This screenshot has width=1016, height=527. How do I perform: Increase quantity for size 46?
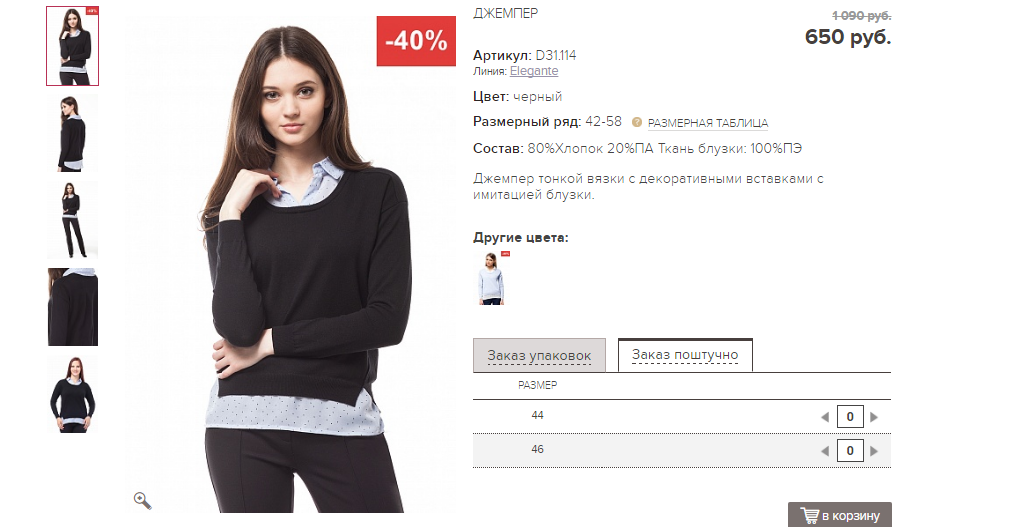point(874,451)
